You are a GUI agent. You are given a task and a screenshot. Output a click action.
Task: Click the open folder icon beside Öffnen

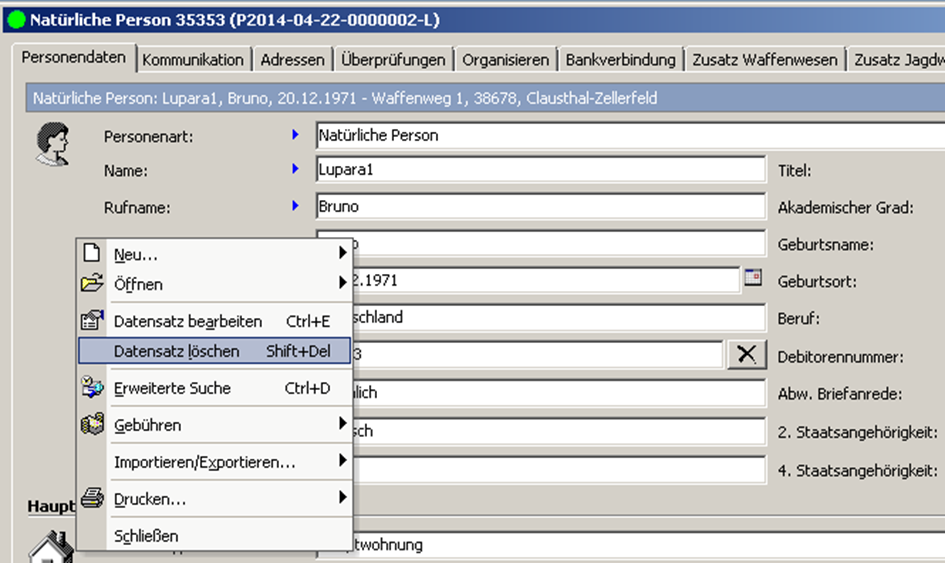pos(92,284)
